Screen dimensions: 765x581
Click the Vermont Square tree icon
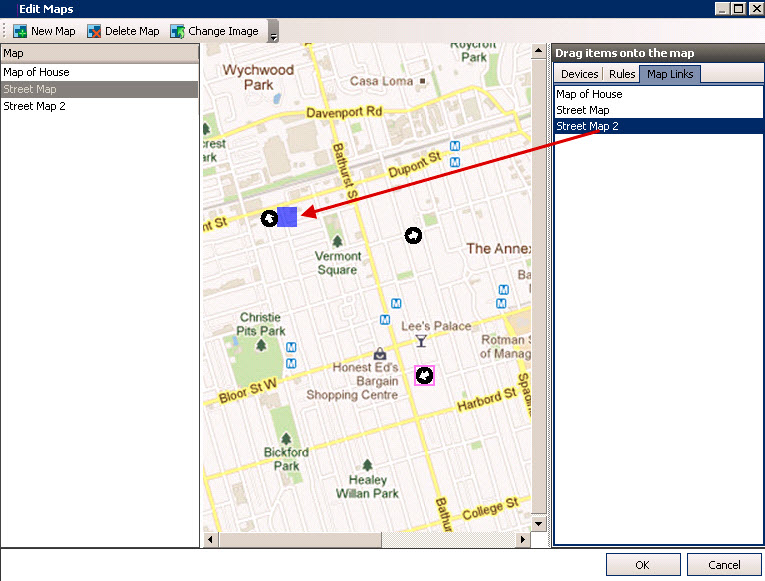click(337, 241)
